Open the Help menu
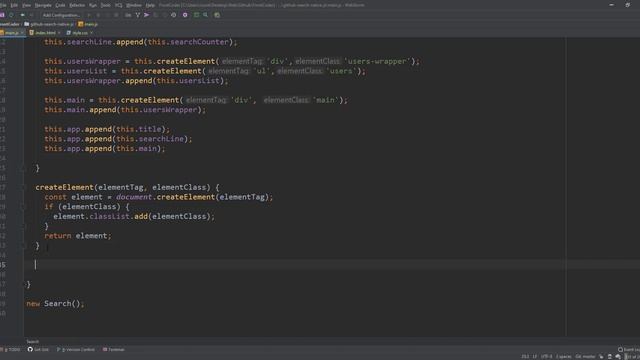The image size is (640, 360). pyautogui.click(x=150, y=5)
